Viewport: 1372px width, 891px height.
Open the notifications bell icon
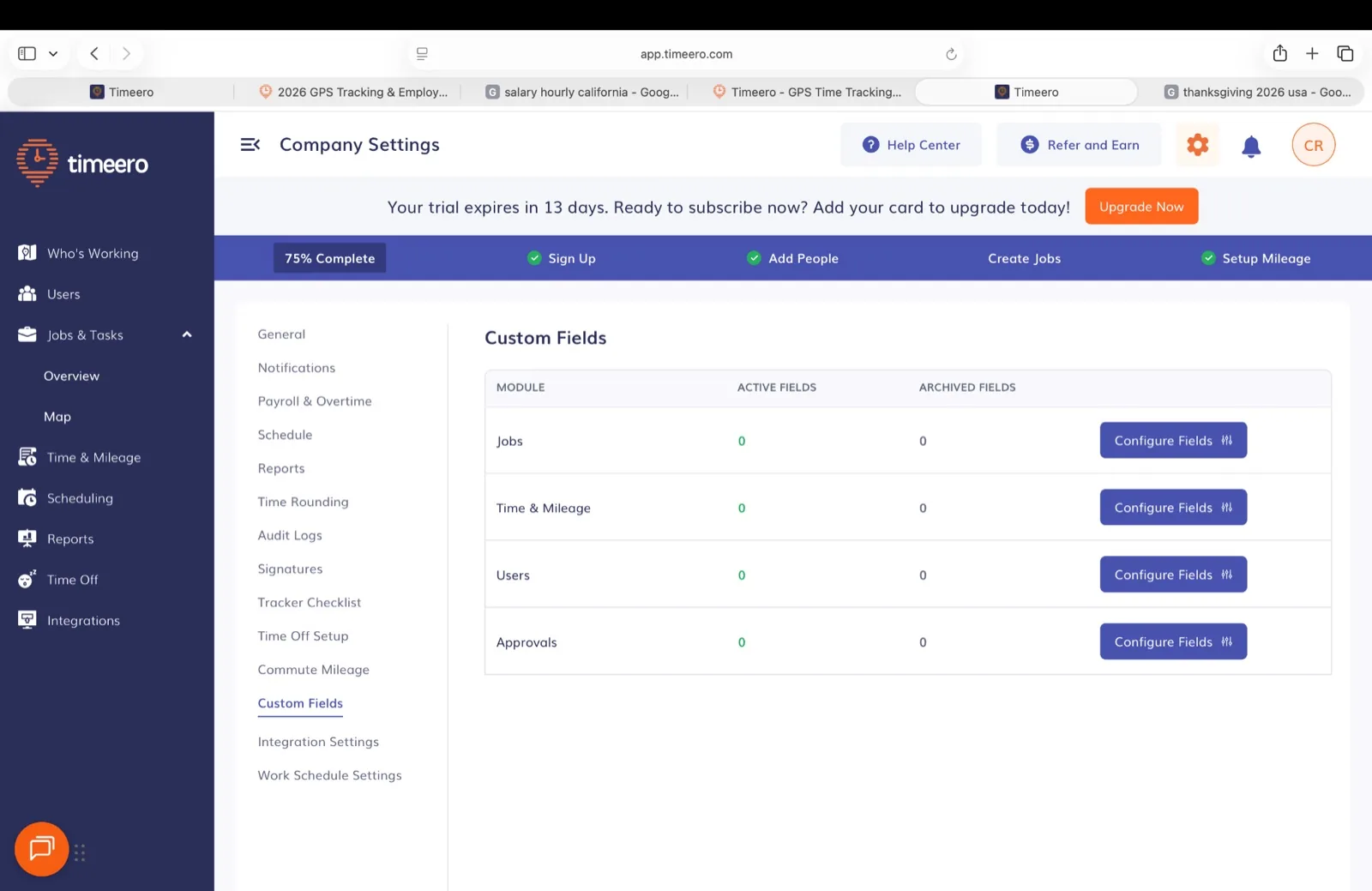click(x=1251, y=147)
